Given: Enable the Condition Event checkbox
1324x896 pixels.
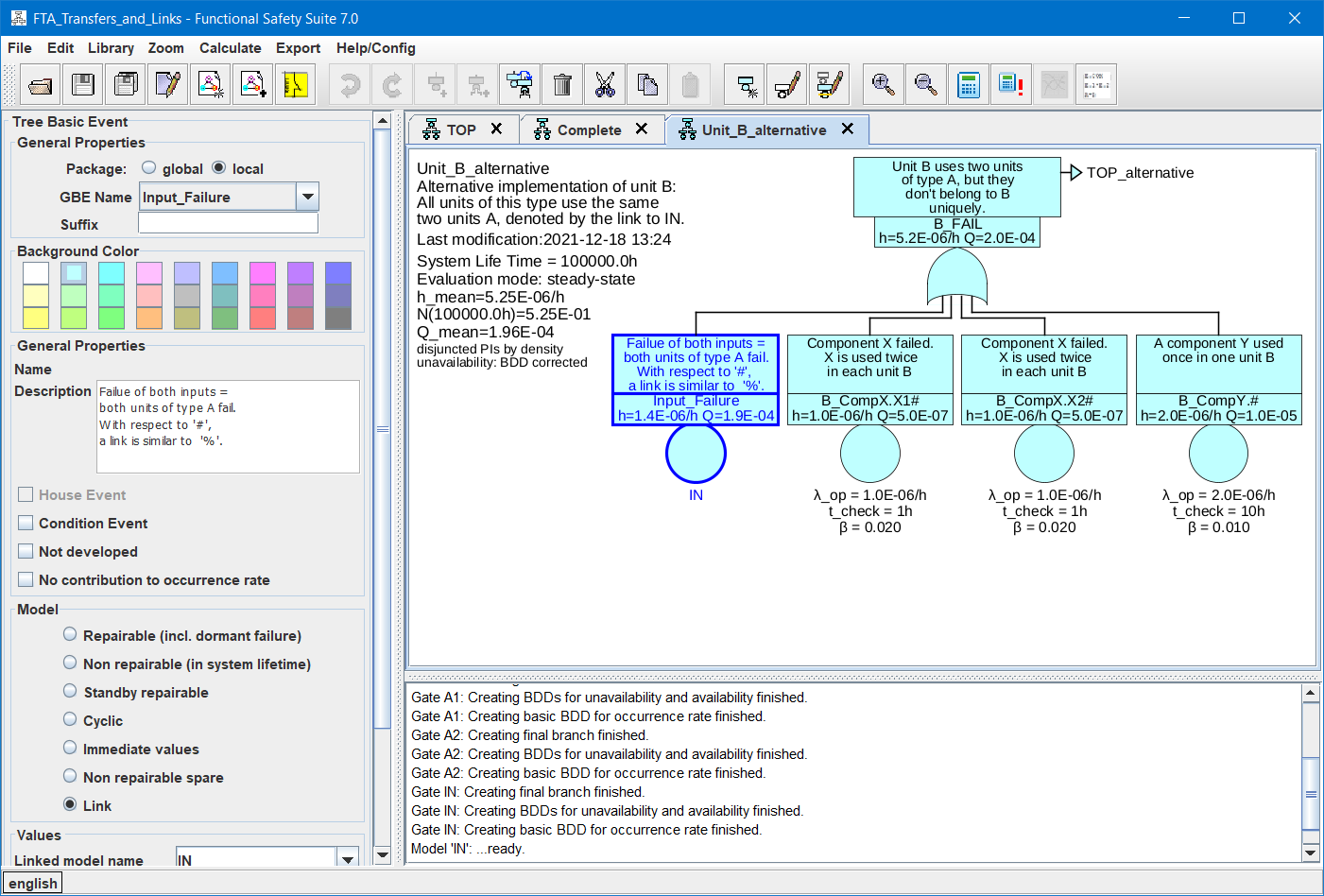Looking at the screenshot, I should pos(26,523).
